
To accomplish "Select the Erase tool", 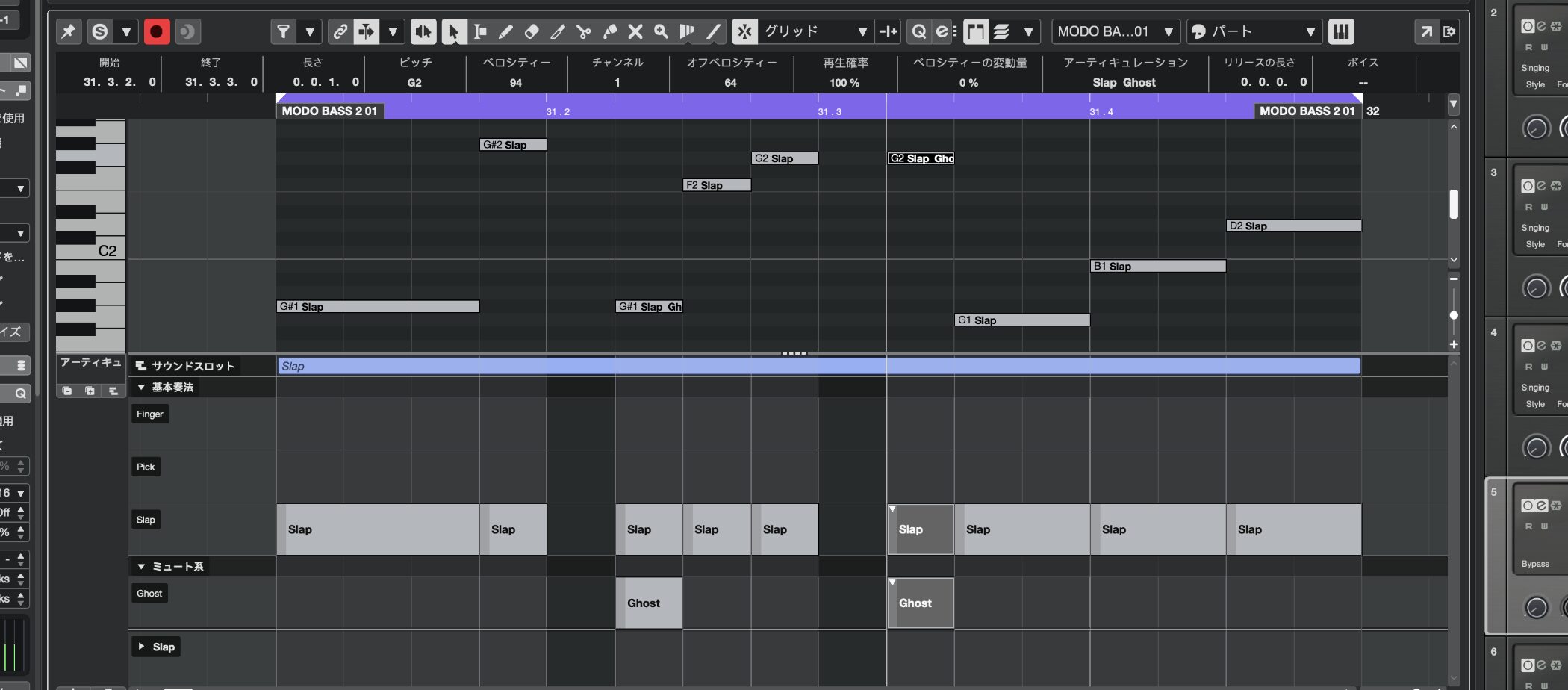I will click(532, 31).
